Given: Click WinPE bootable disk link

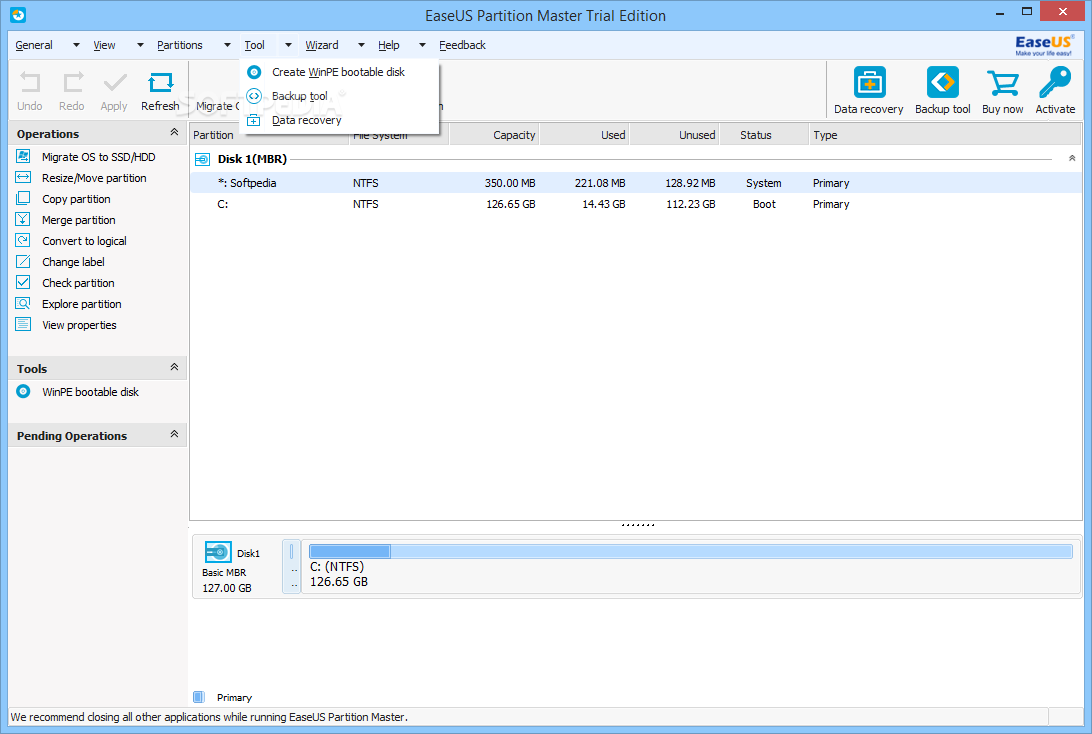Looking at the screenshot, I should 91,392.
